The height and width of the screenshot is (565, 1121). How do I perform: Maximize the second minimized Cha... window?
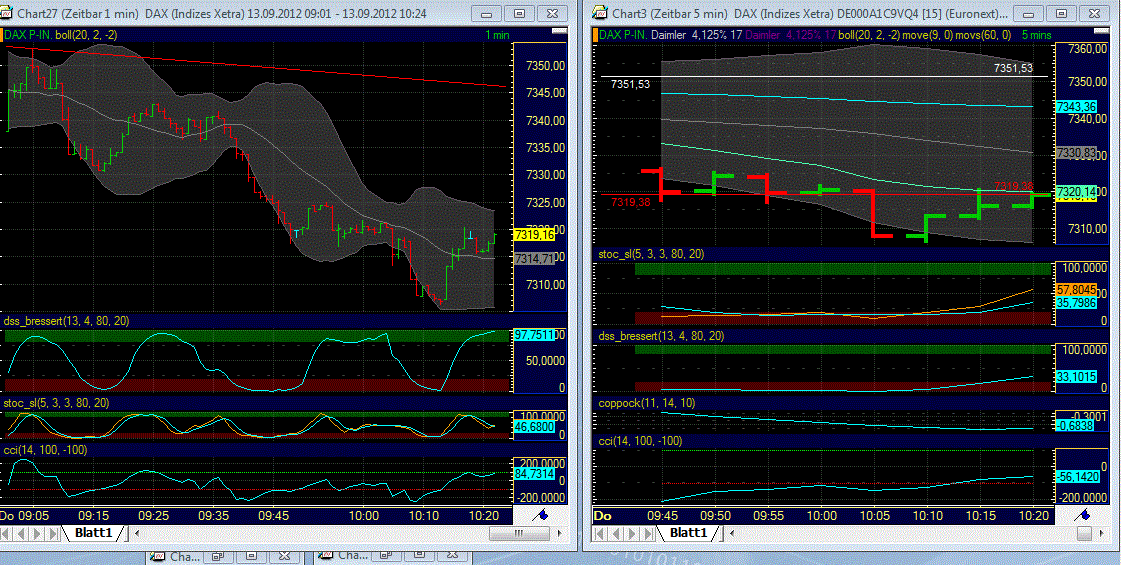pos(420,556)
